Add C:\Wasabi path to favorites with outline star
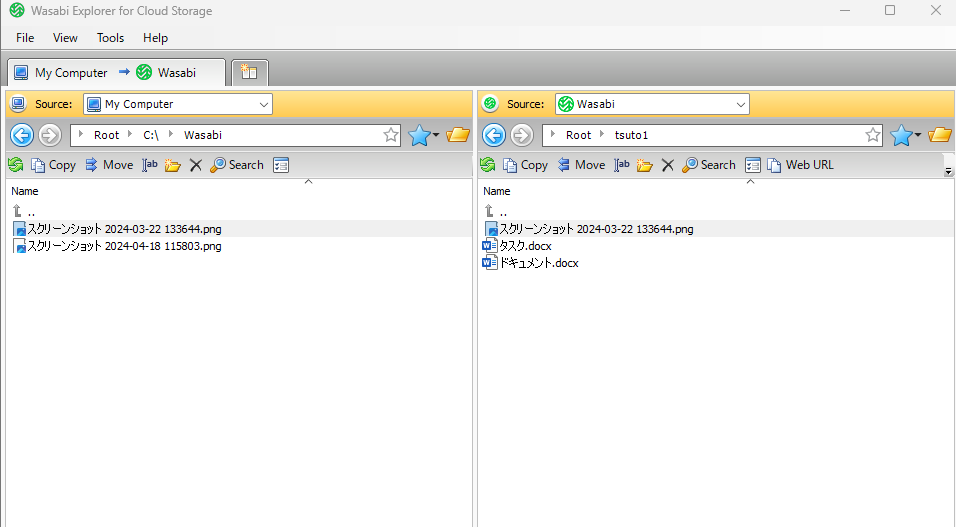The height and width of the screenshot is (527, 956). pyautogui.click(x=391, y=135)
